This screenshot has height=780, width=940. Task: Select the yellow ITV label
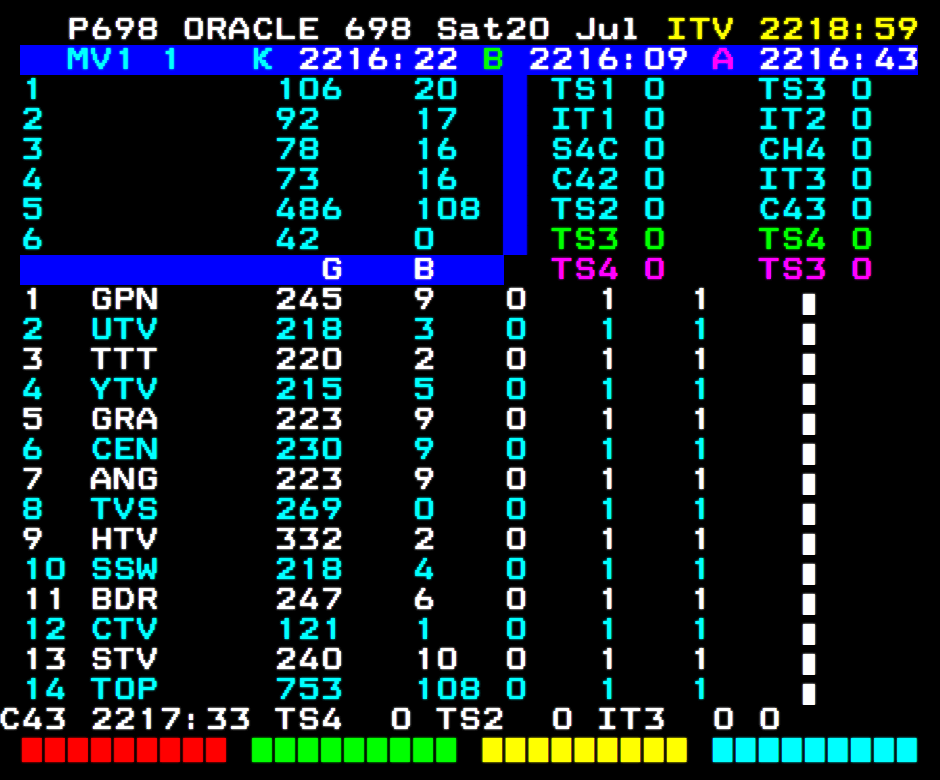[700, 29]
